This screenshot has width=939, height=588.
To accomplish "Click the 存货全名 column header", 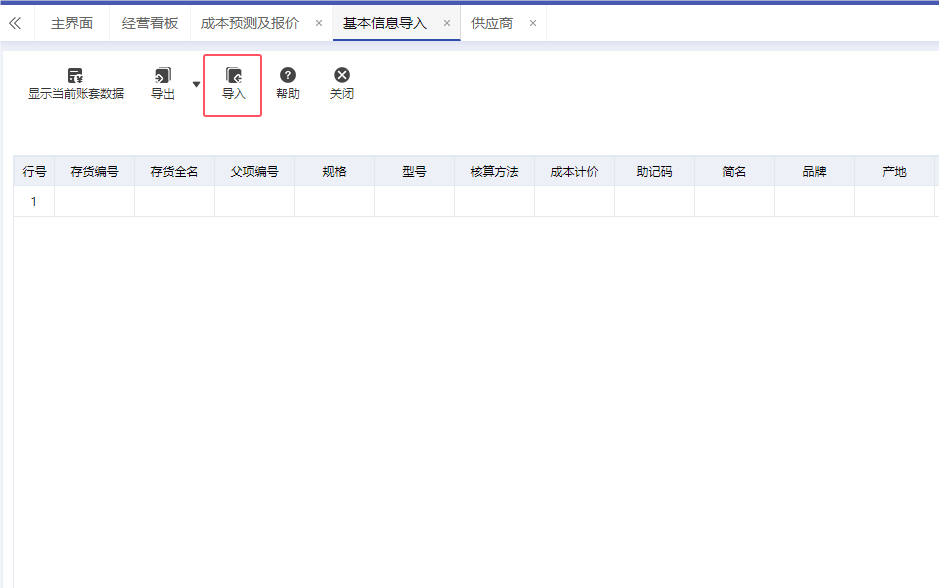I will 174,172.
